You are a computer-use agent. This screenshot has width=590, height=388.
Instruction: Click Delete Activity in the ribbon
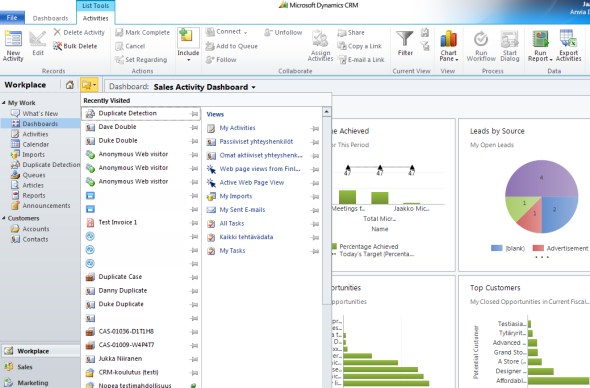coord(79,32)
